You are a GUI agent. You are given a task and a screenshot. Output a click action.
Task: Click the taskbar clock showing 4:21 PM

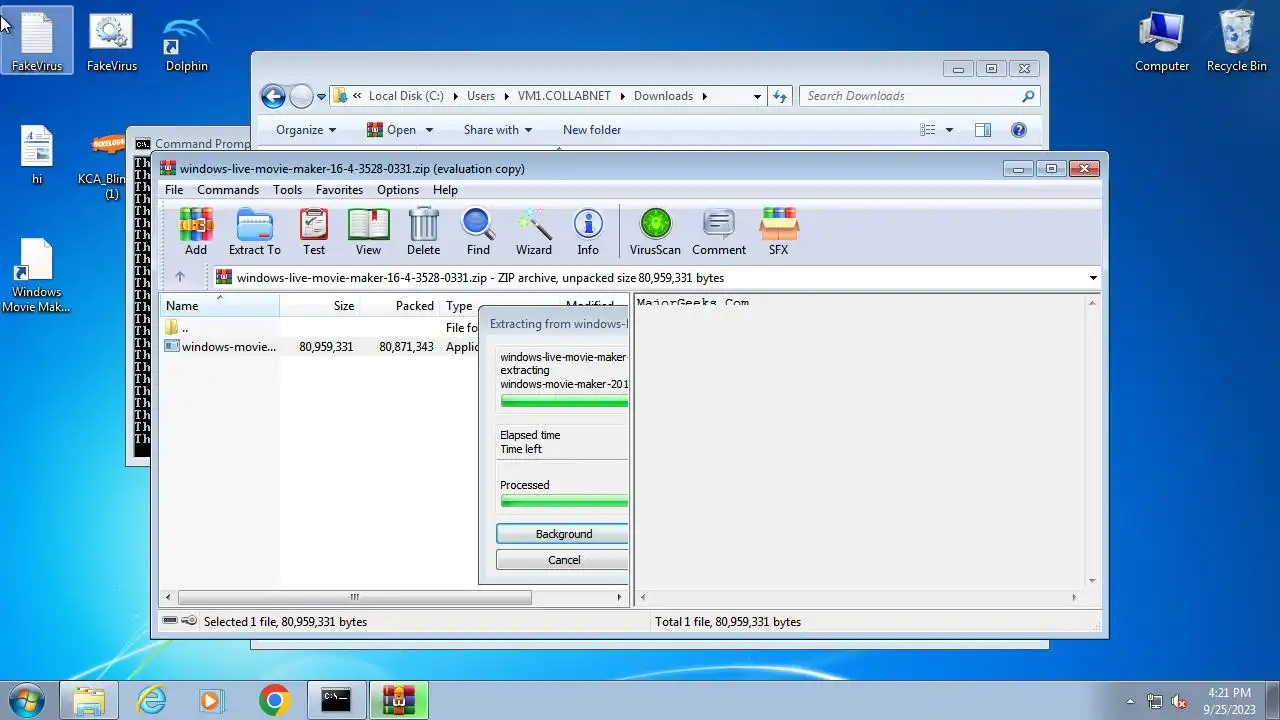[x=1229, y=700]
